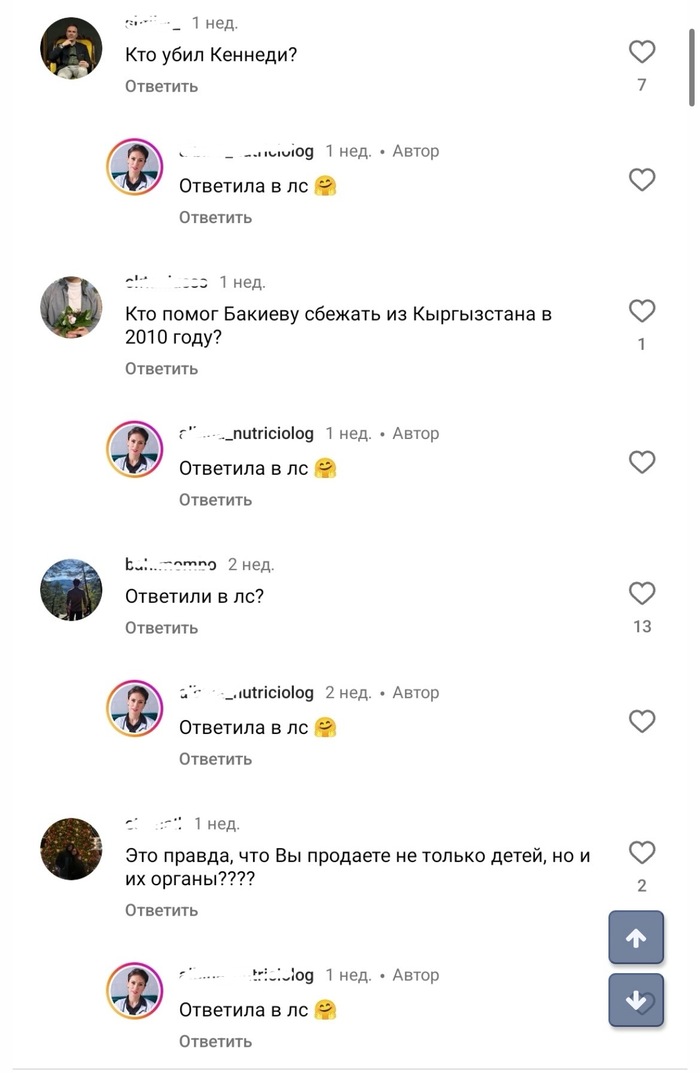Like the comment "Кто убил Кеннеди?"

(641, 52)
